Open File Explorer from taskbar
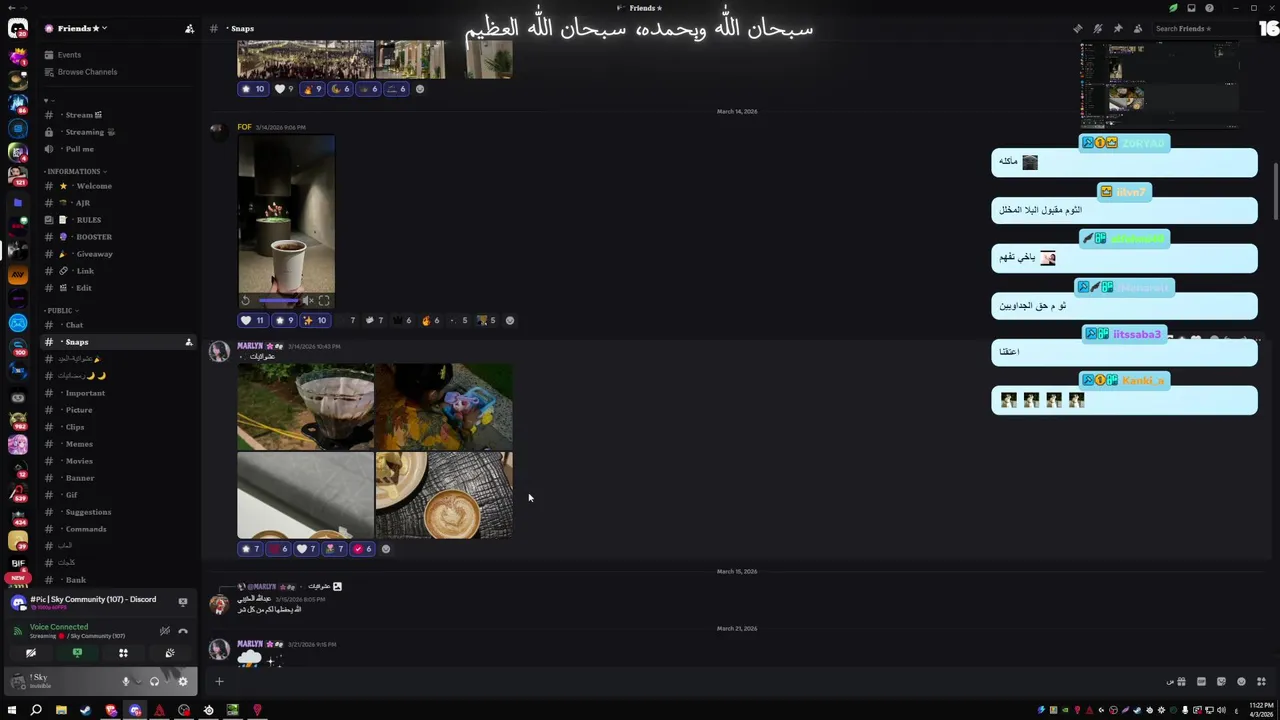1280x720 pixels. [61, 710]
